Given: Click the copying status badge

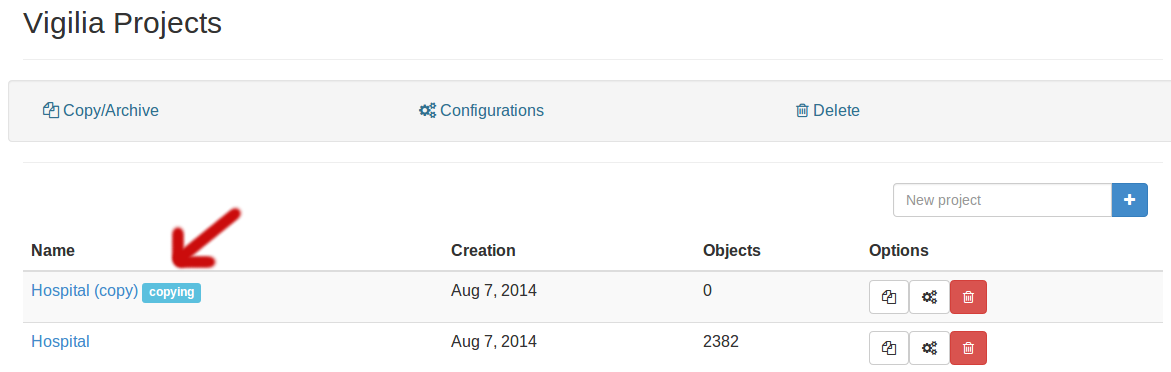Looking at the screenshot, I should pyautogui.click(x=172, y=292).
